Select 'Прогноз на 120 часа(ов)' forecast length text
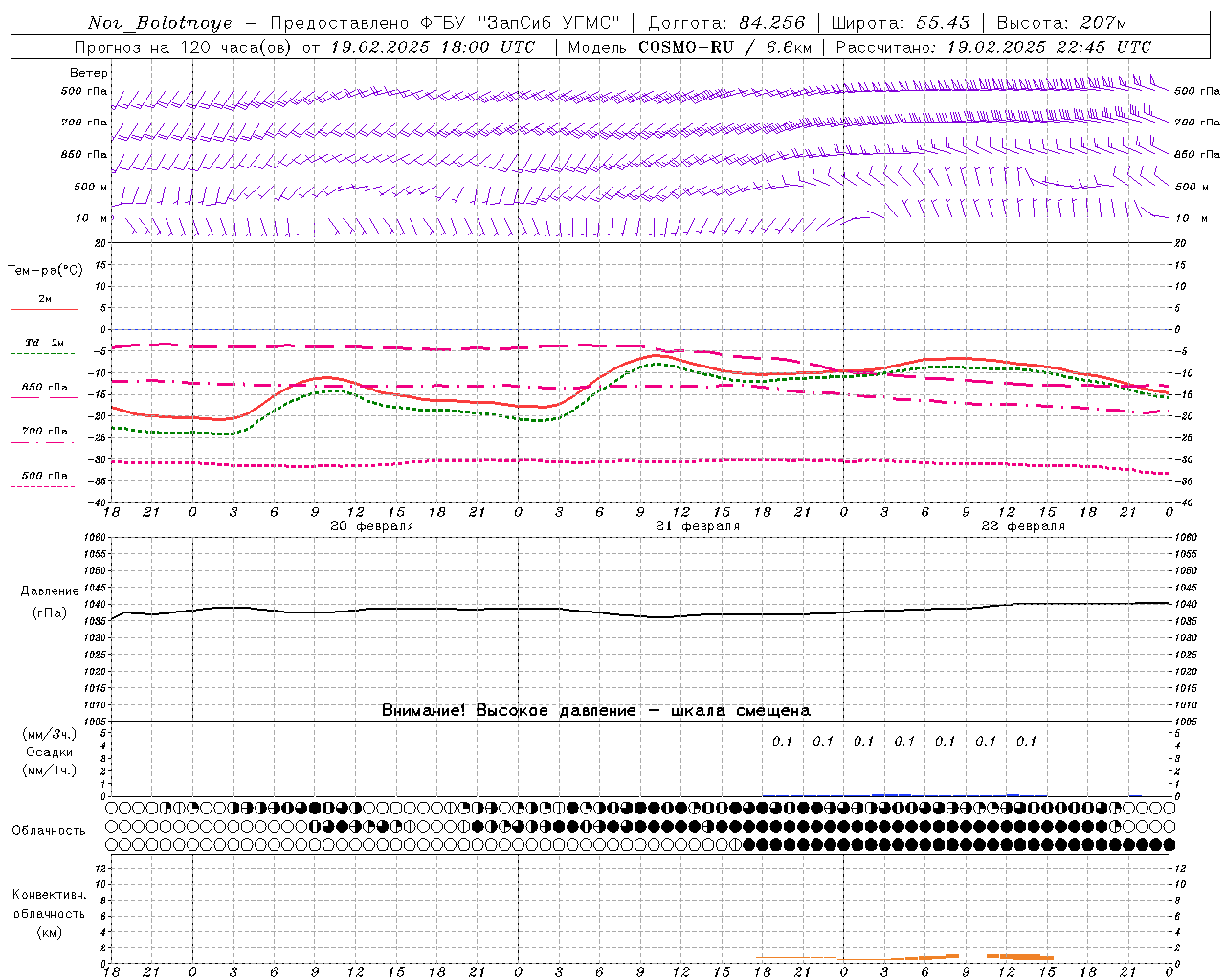 (184, 47)
